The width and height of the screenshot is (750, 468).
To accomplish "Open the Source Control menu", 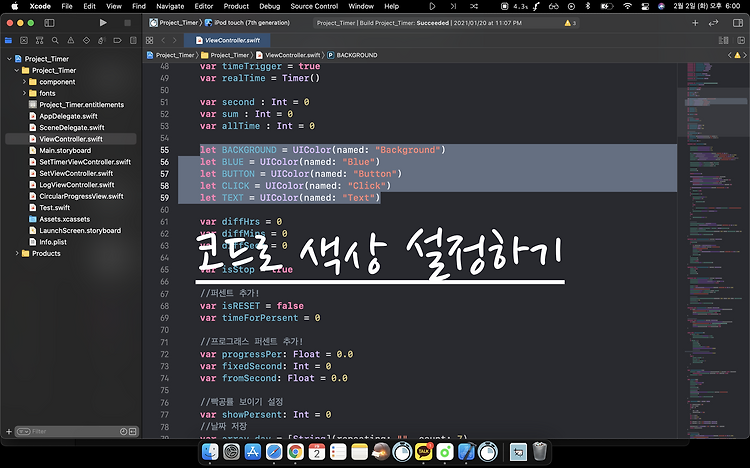I will [x=314, y=6].
